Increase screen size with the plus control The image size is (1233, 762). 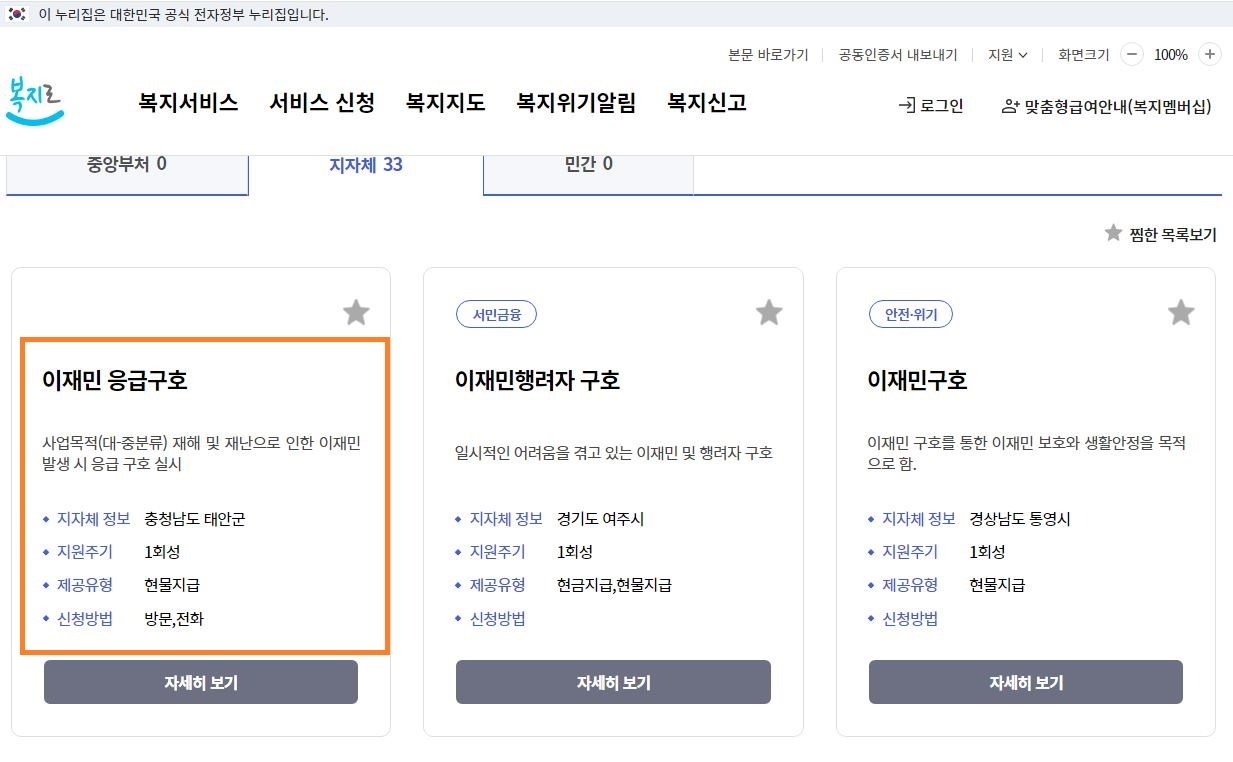[1210, 55]
